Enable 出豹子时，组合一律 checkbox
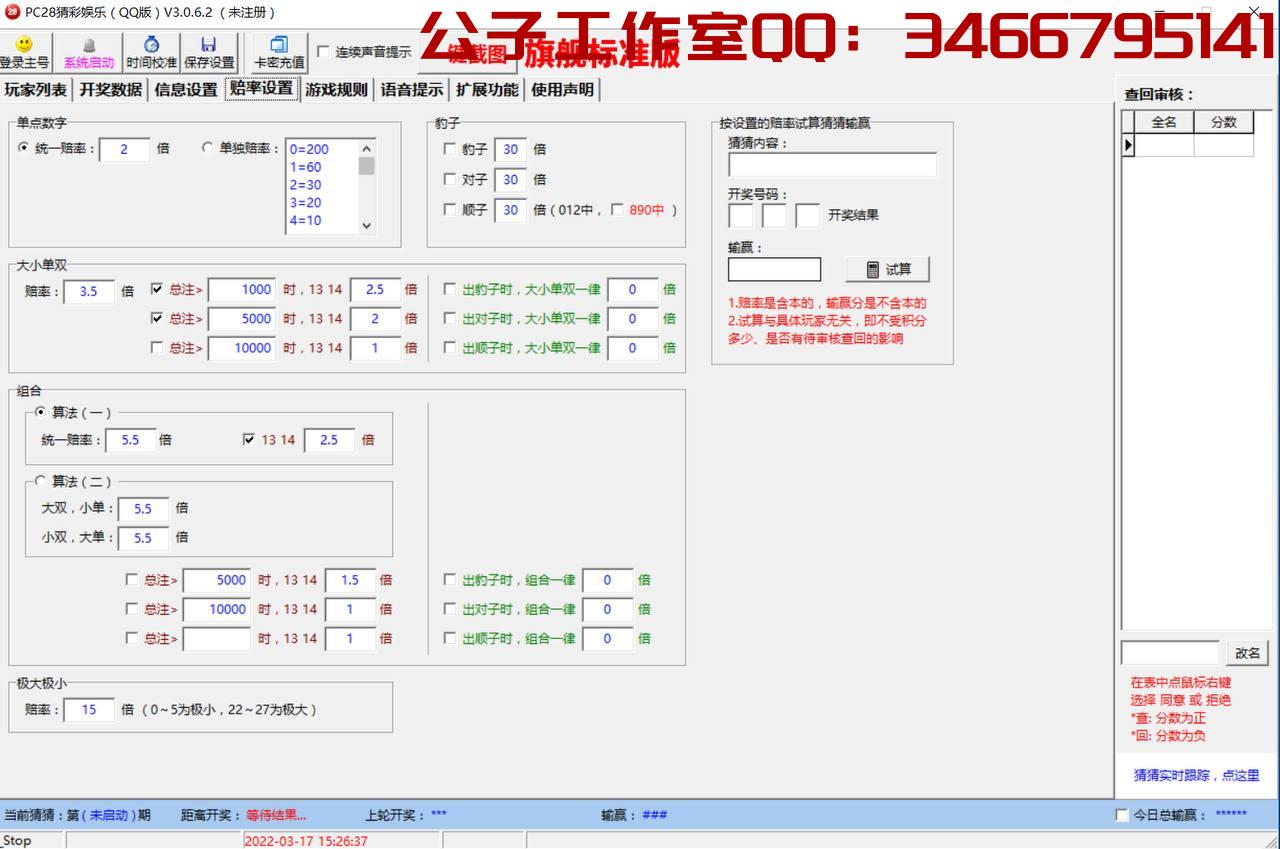The height and width of the screenshot is (849, 1280). (x=450, y=579)
